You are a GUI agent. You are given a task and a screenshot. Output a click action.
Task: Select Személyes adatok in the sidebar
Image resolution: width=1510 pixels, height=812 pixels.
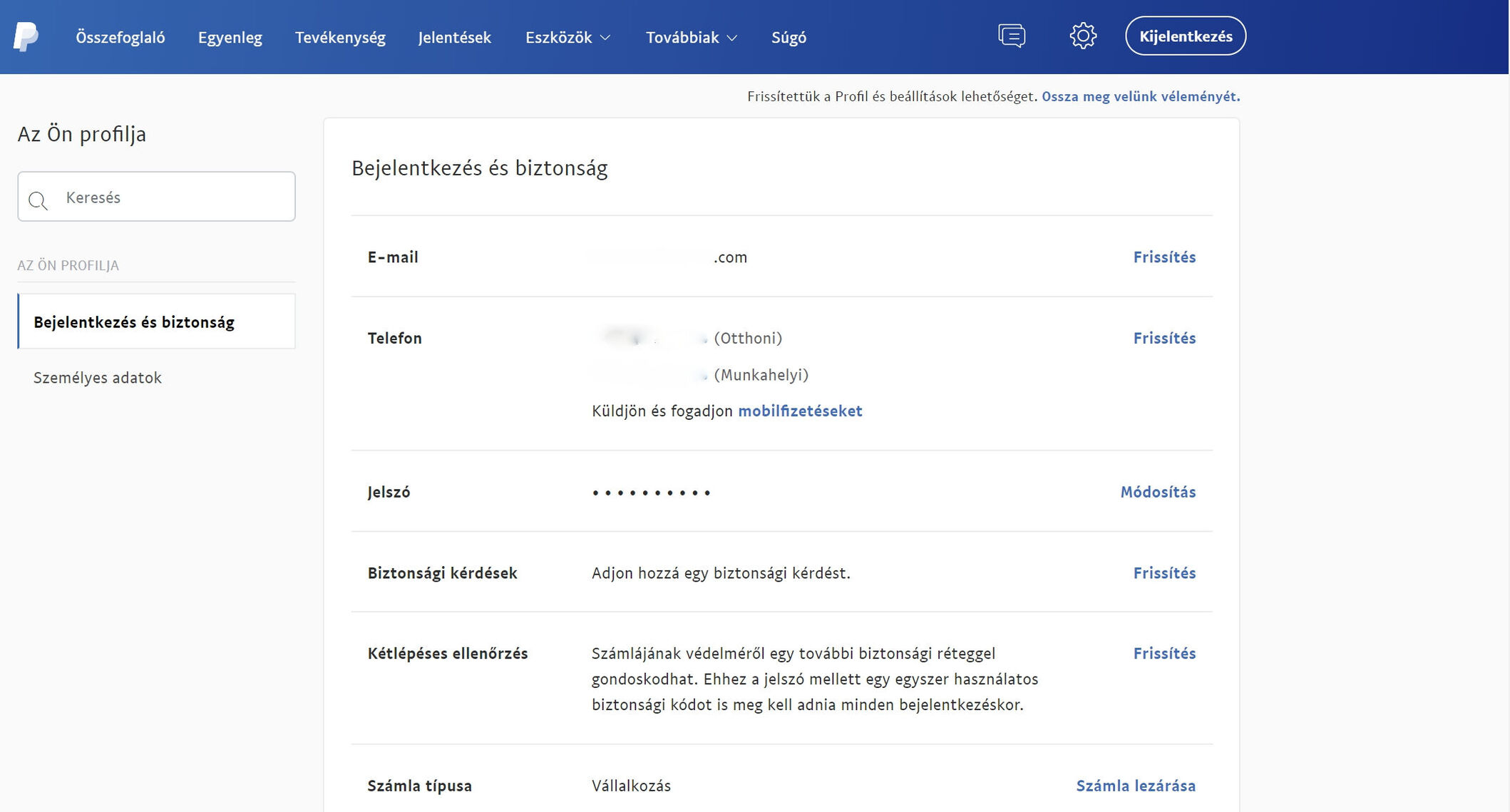(x=98, y=378)
